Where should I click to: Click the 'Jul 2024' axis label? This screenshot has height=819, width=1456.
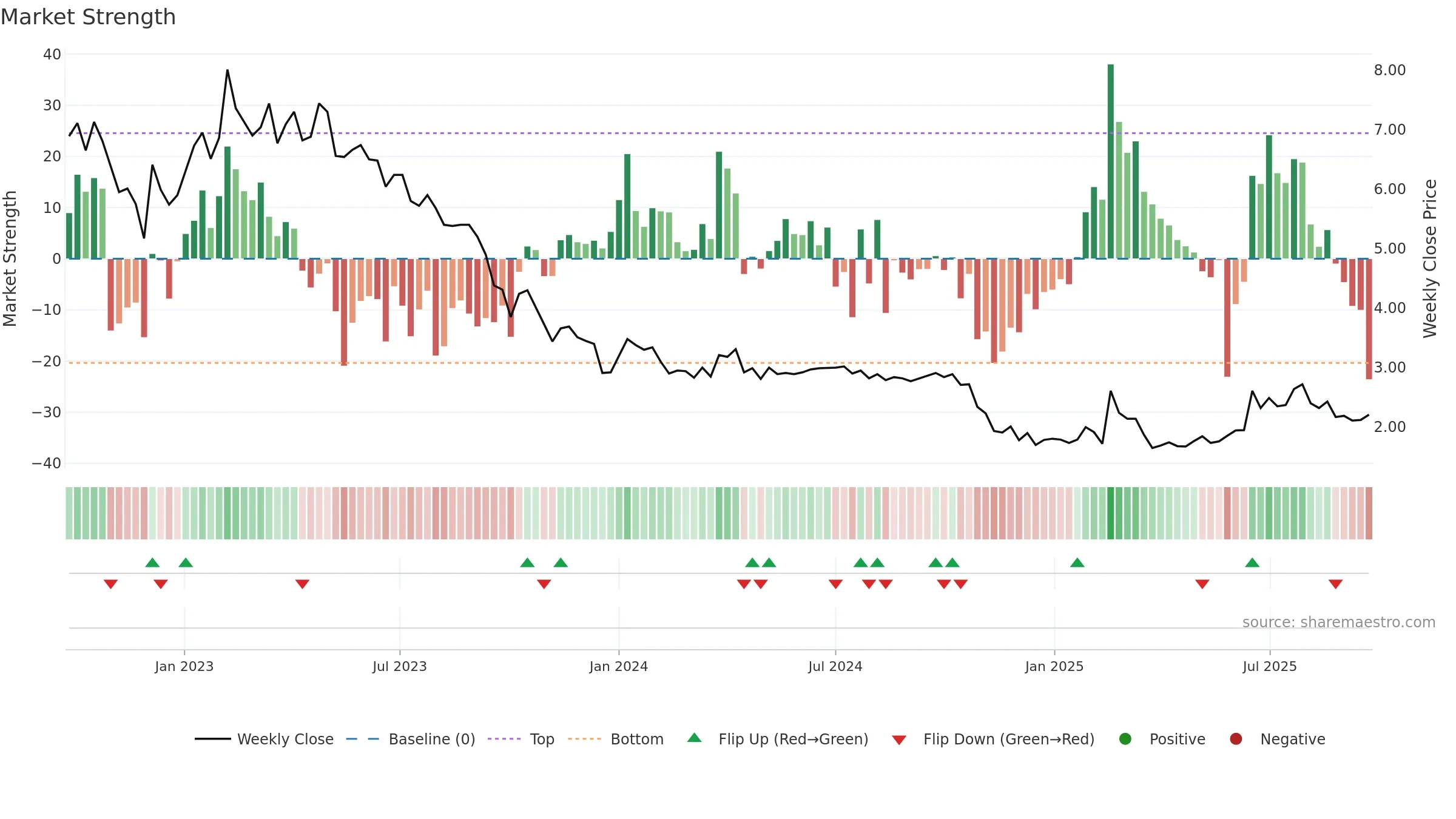coord(835,666)
